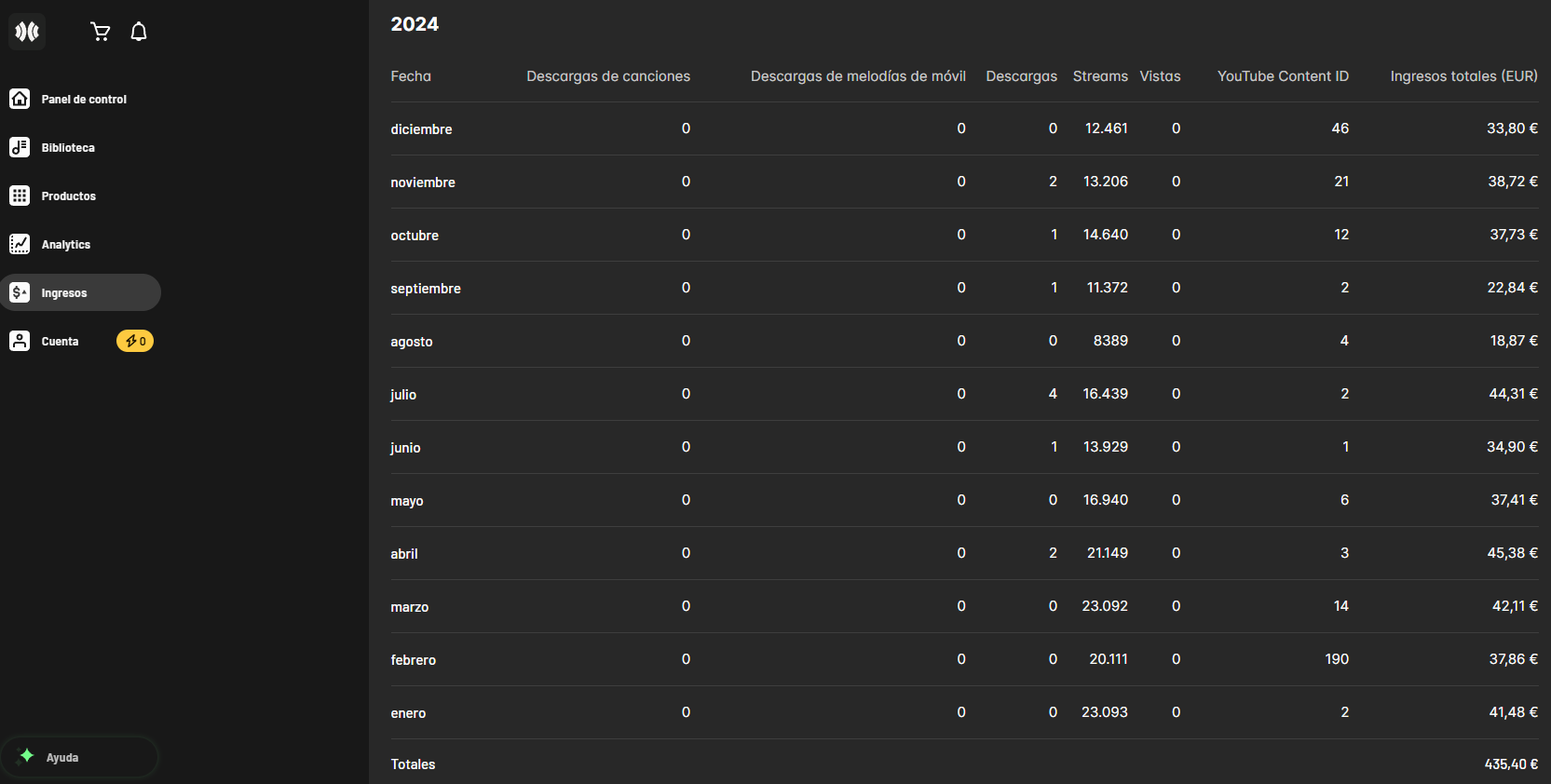Click the yellow credits badge next to Cuenta

point(135,342)
